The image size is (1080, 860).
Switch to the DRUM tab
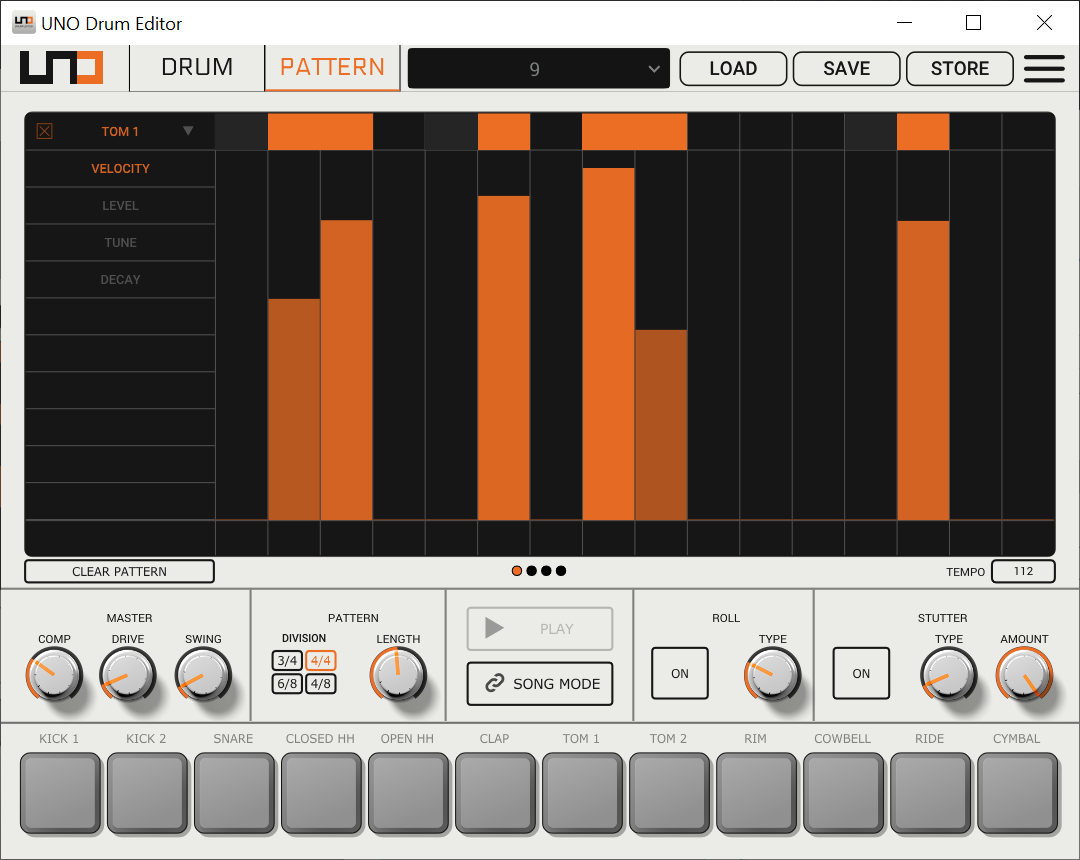[x=196, y=67]
